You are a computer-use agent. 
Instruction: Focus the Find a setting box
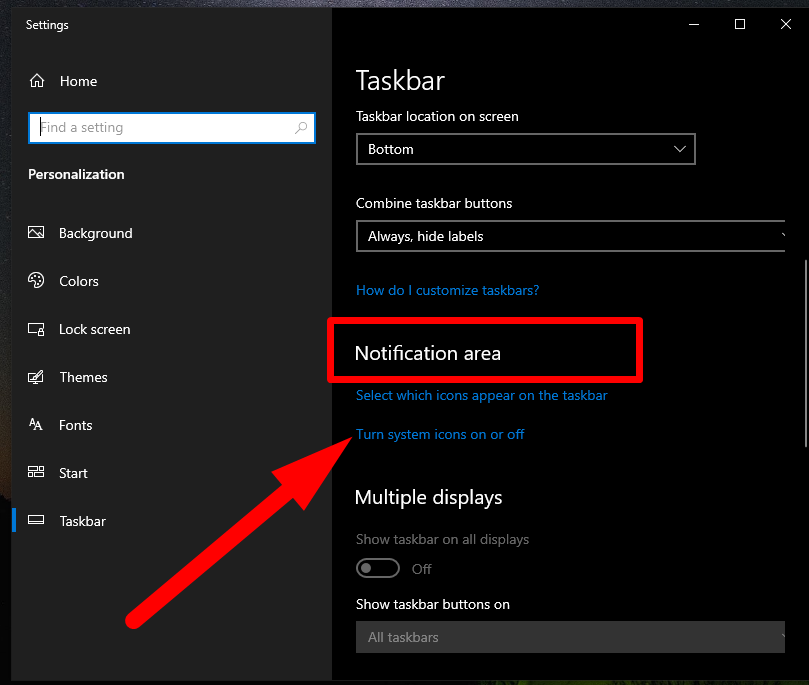coord(172,127)
